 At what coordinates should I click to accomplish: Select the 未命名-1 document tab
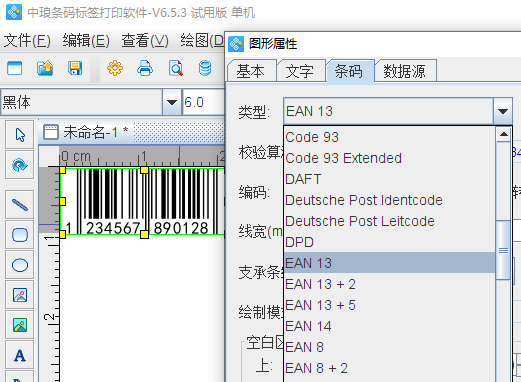[86, 132]
